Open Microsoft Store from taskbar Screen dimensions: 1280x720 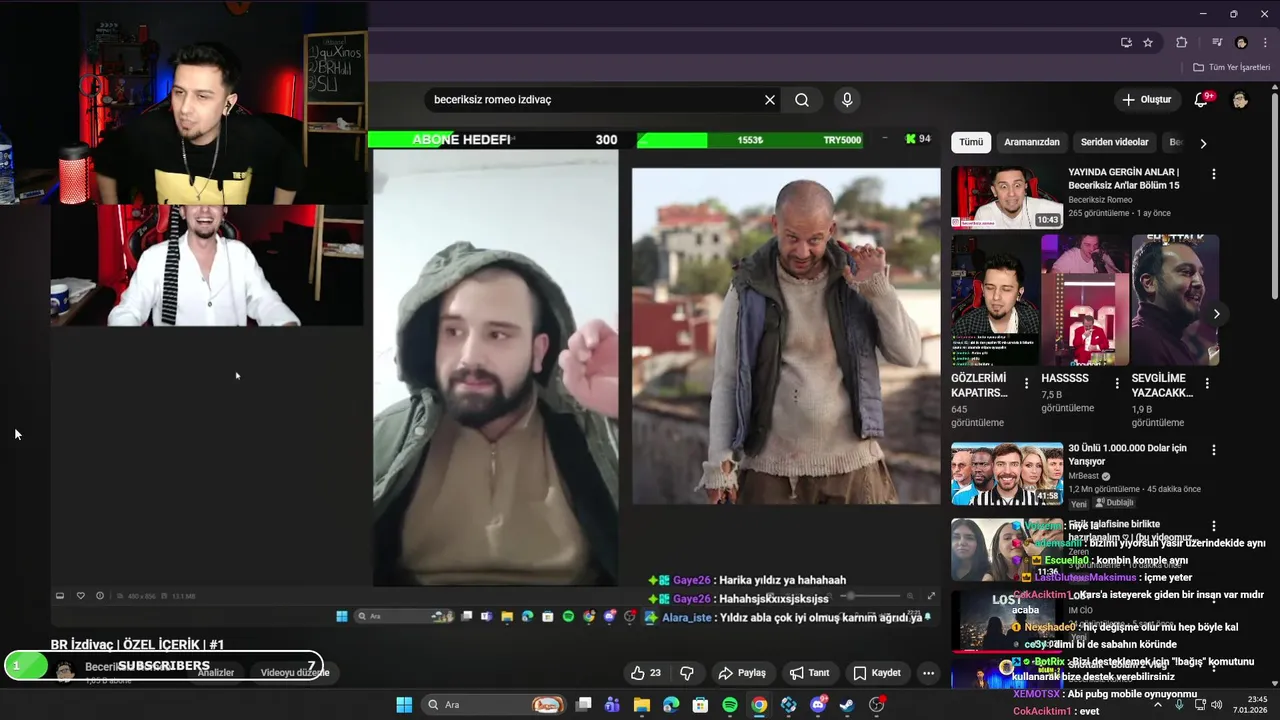pyautogui.click(x=700, y=705)
